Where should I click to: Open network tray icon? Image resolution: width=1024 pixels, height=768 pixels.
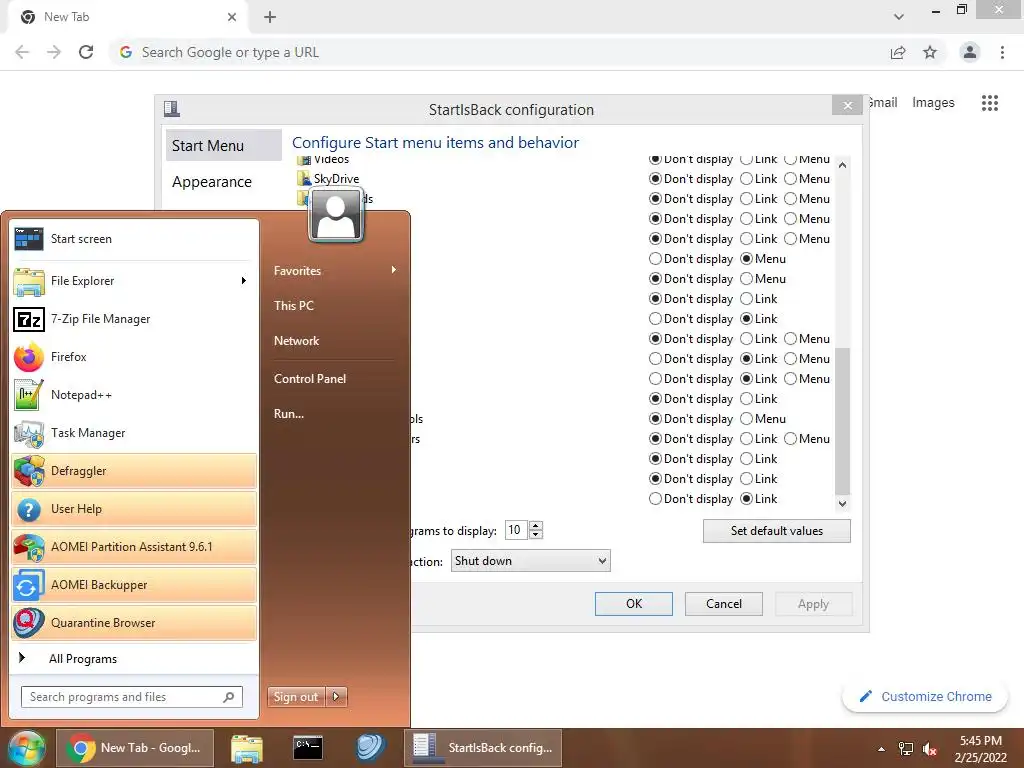(x=906, y=749)
